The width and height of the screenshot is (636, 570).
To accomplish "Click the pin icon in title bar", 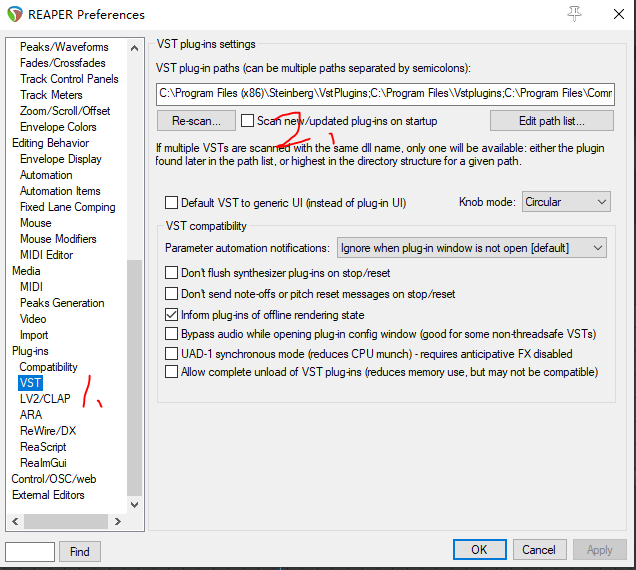I will [574, 14].
